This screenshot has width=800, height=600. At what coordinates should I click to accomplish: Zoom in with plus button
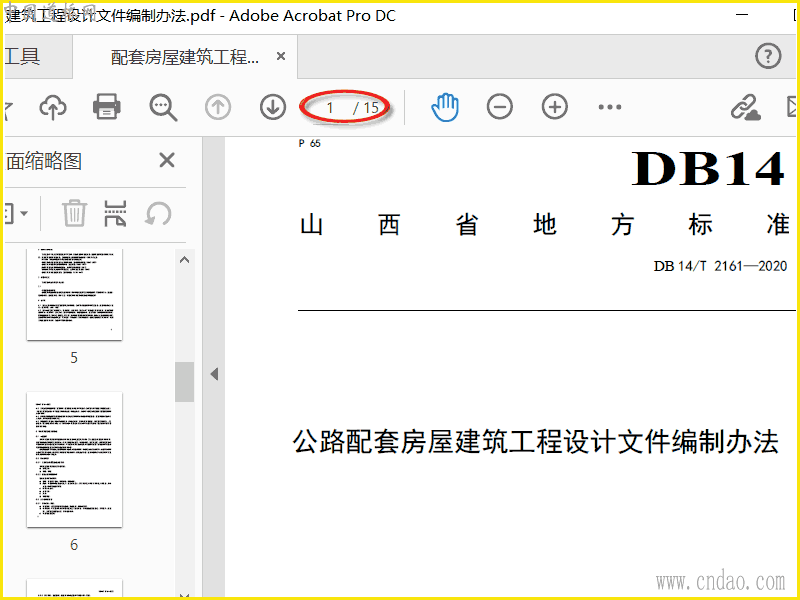click(555, 107)
